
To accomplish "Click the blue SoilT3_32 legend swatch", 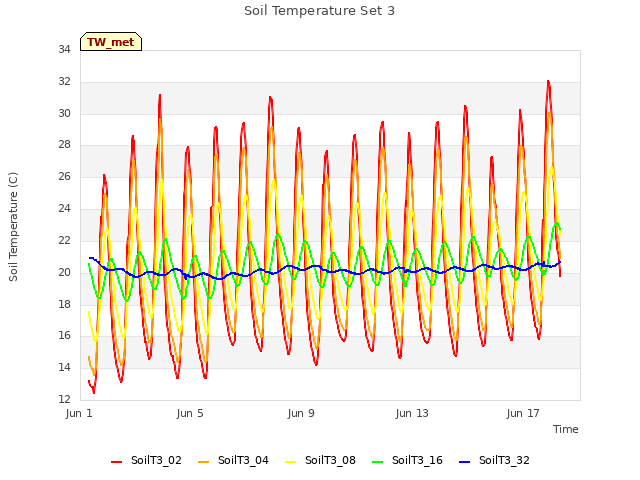I will [x=464, y=462].
